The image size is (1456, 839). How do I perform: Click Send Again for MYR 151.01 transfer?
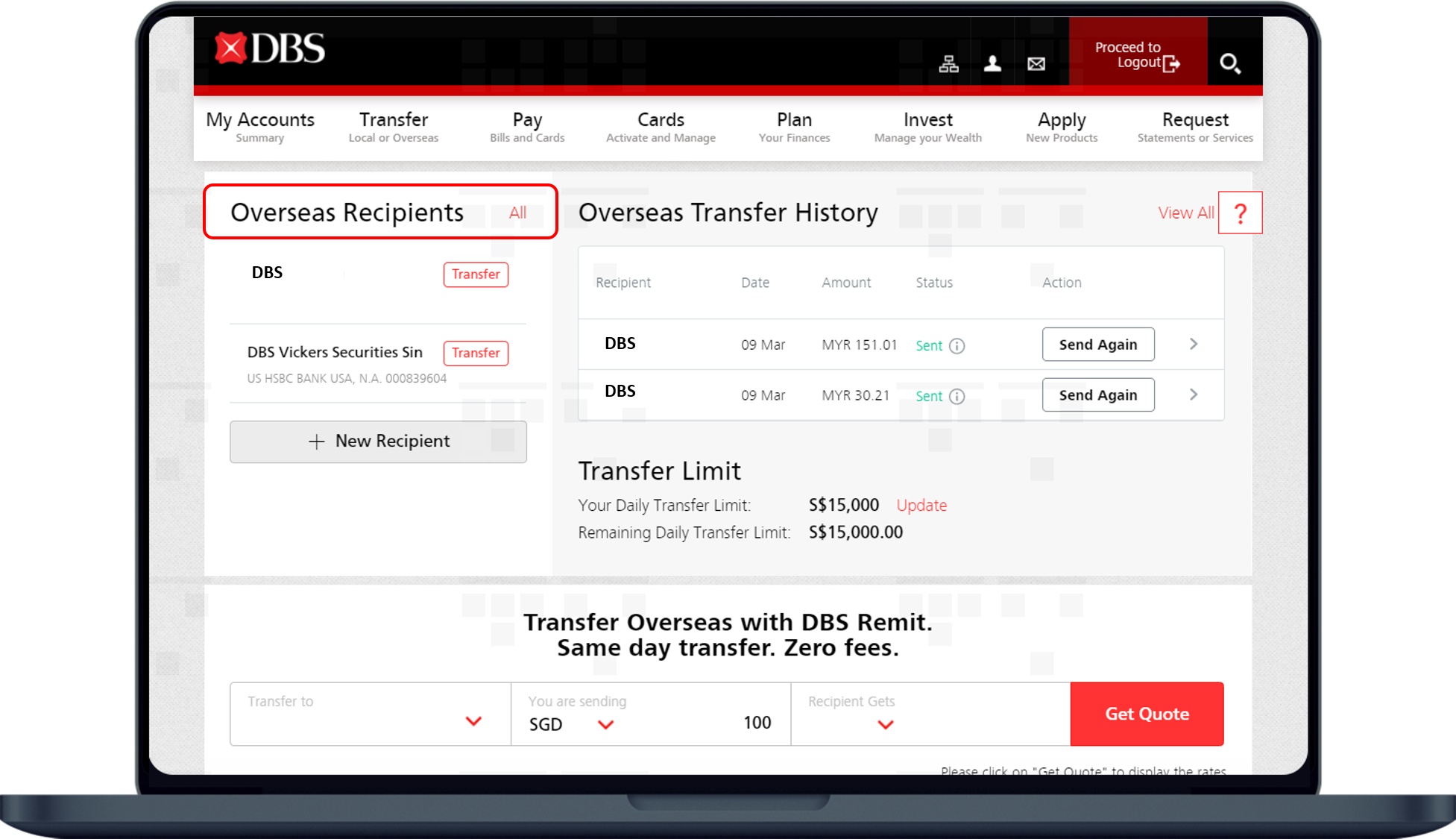tap(1098, 345)
